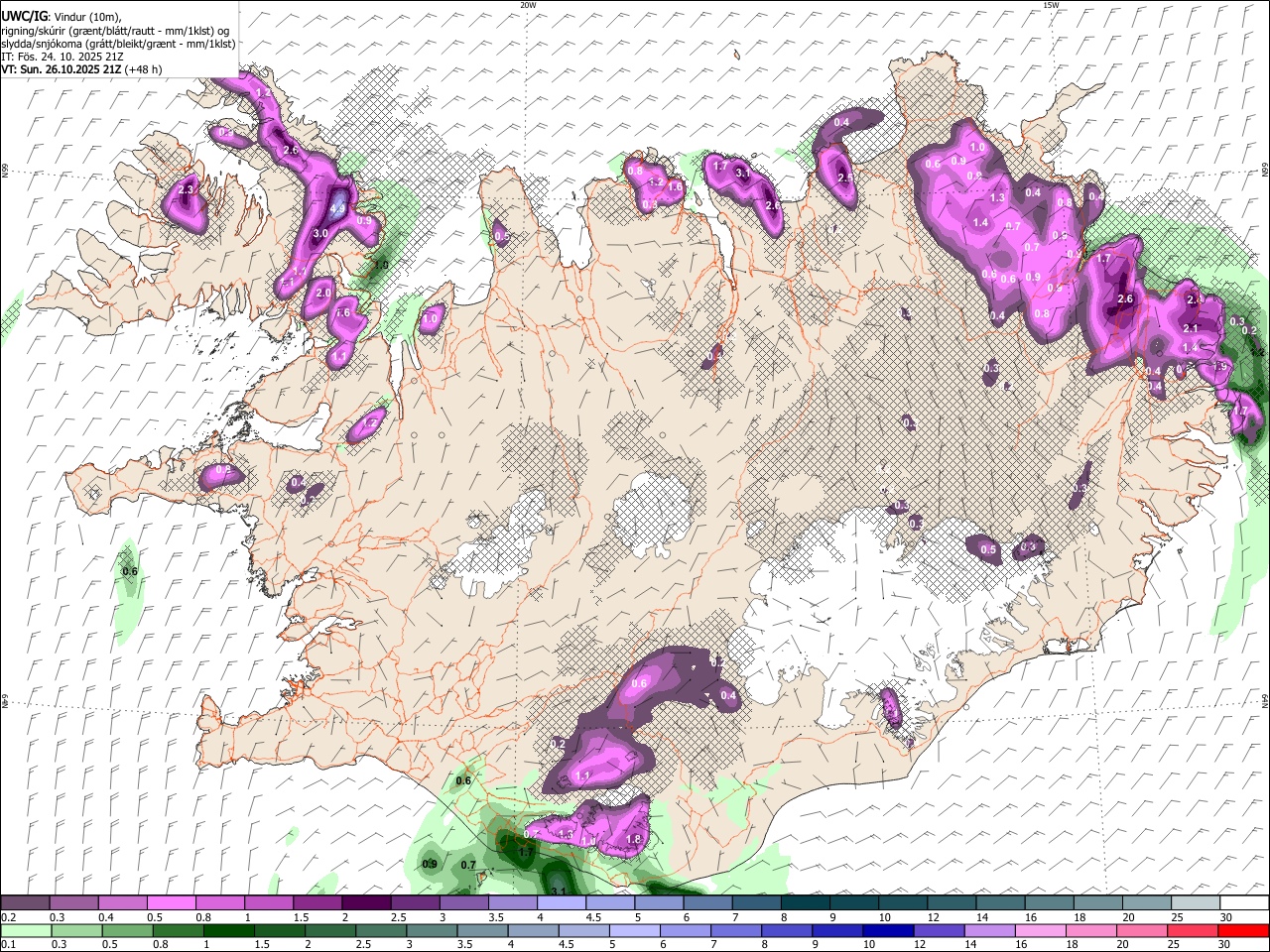Select the bright red 30 swatch in the rain legend
Viewport: 1270px width, 952px height.
coord(1243,931)
